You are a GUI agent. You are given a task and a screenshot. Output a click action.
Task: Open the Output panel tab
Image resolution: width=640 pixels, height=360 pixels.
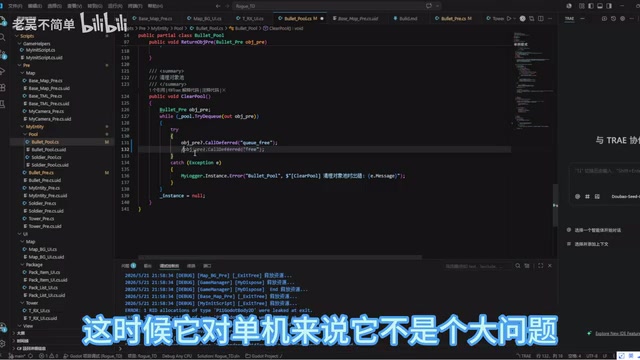tap(148, 266)
